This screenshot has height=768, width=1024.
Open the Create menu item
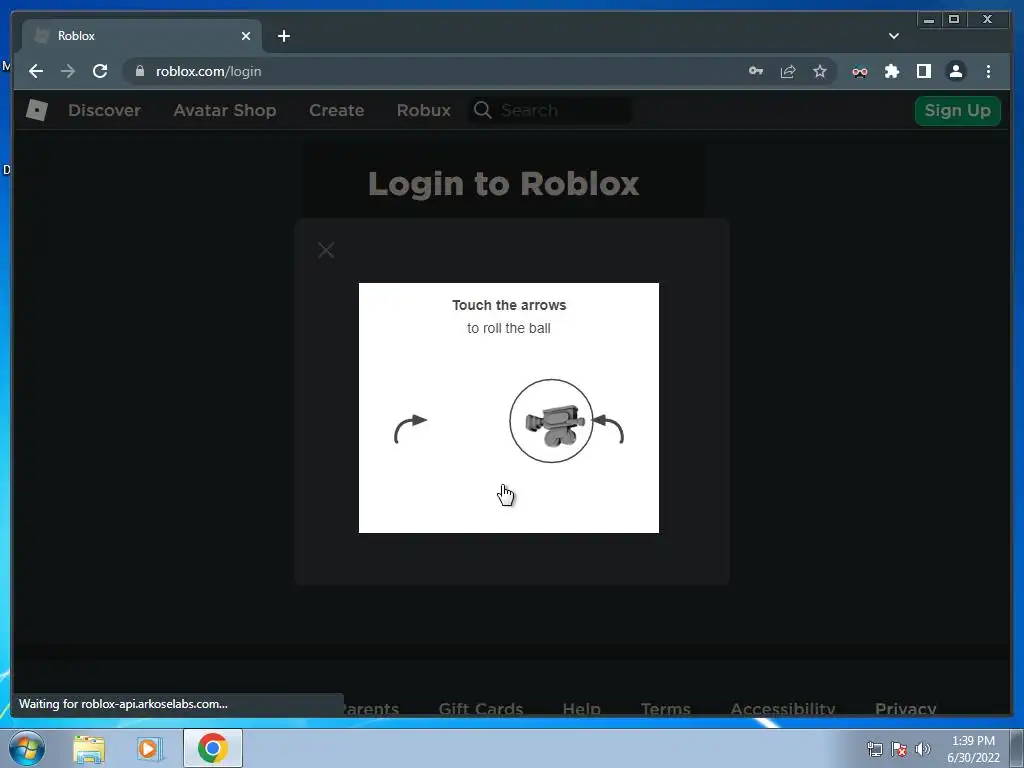[x=336, y=110]
